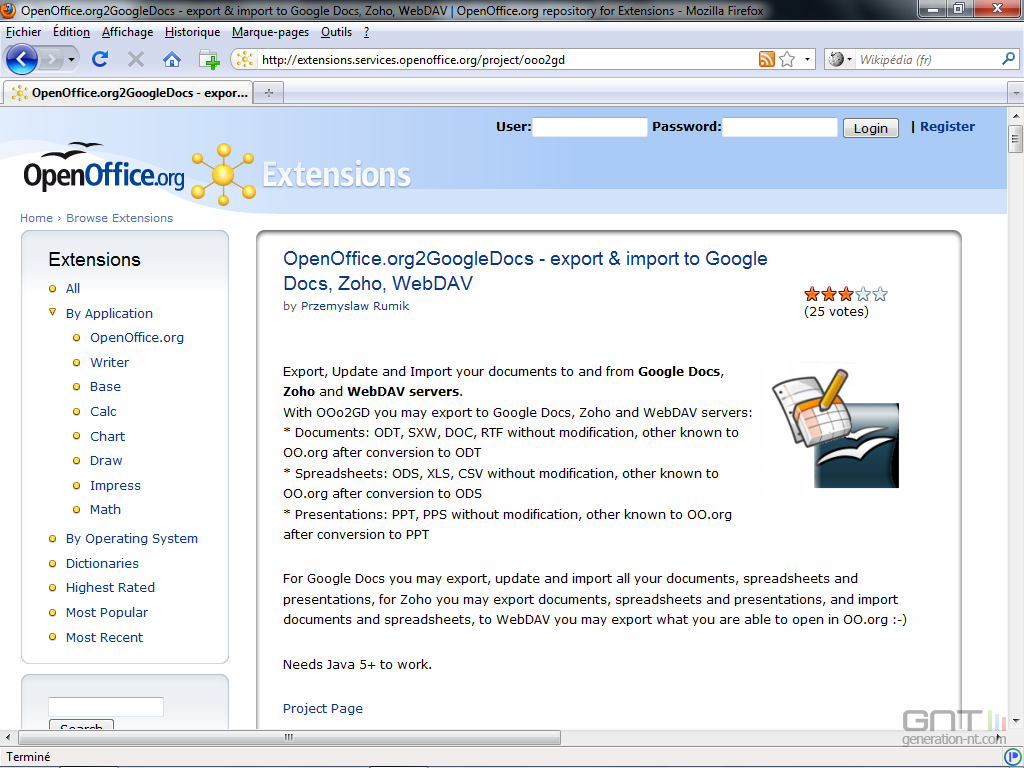Open the Impress category link
The height and width of the screenshot is (768, 1024).
point(115,485)
